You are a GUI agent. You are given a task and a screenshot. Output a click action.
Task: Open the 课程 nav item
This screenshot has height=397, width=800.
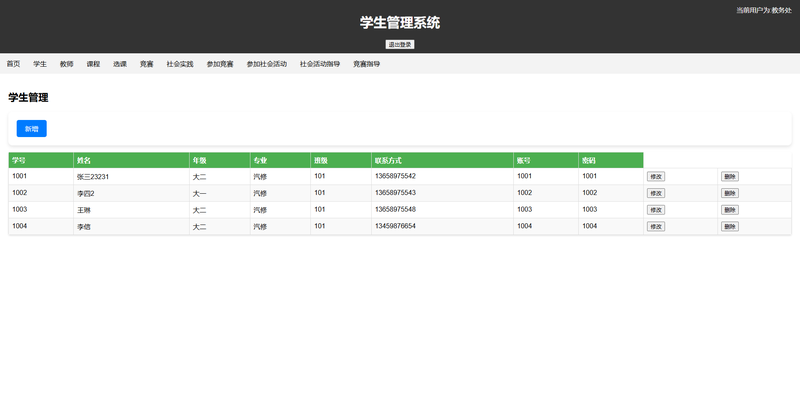click(x=93, y=64)
